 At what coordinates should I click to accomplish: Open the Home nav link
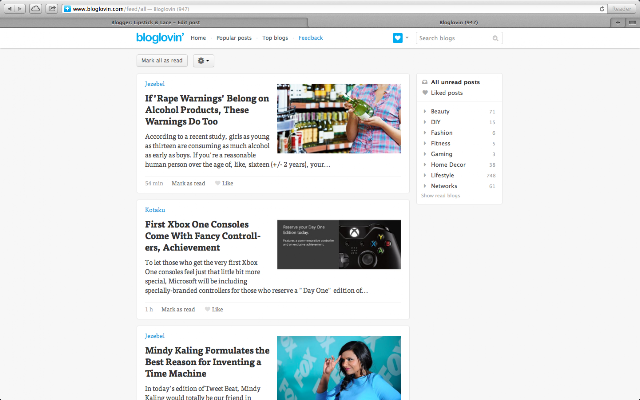(x=198, y=38)
